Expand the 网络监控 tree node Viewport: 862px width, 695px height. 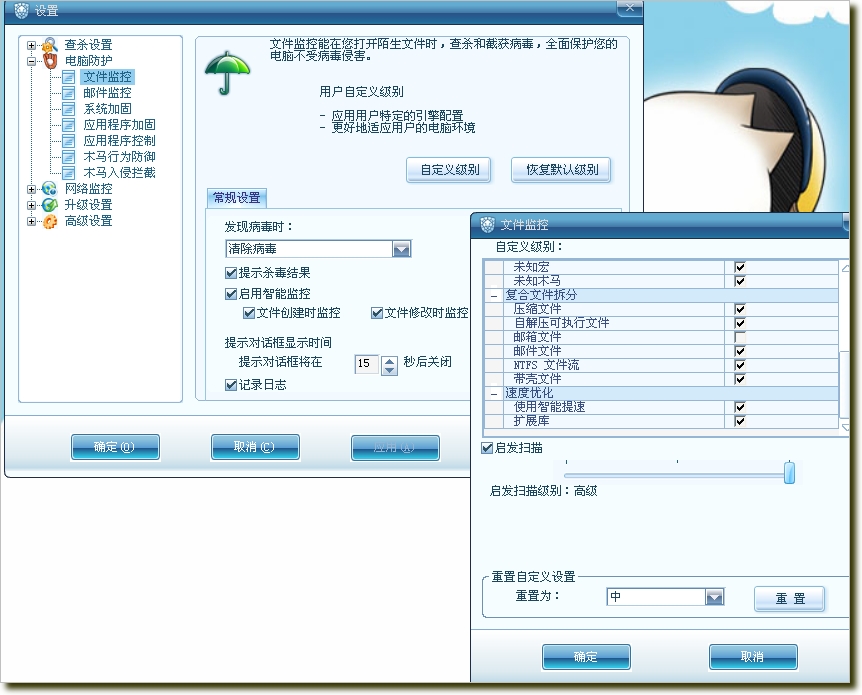pos(31,189)
